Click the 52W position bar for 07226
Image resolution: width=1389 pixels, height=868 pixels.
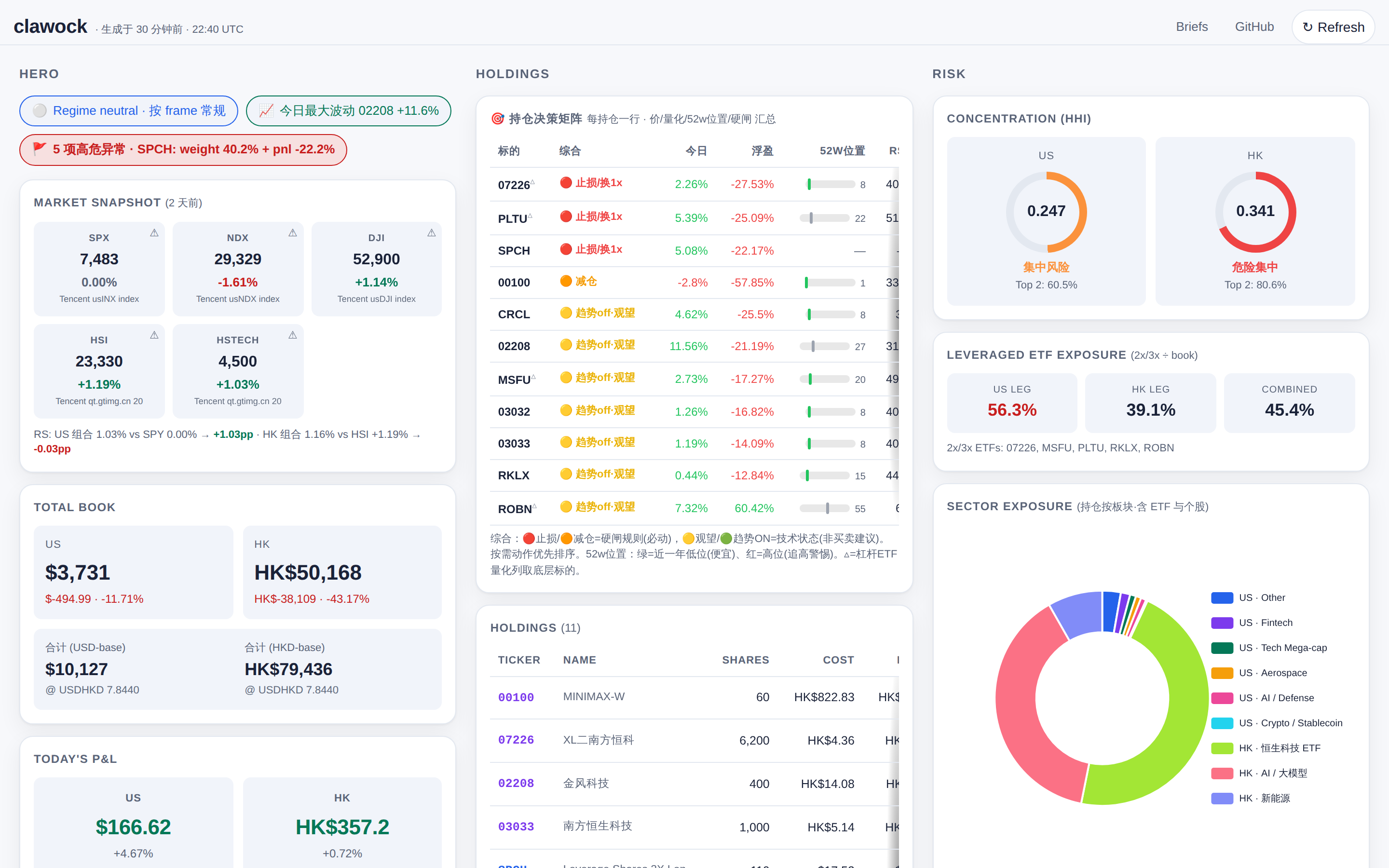click(831, 184)
